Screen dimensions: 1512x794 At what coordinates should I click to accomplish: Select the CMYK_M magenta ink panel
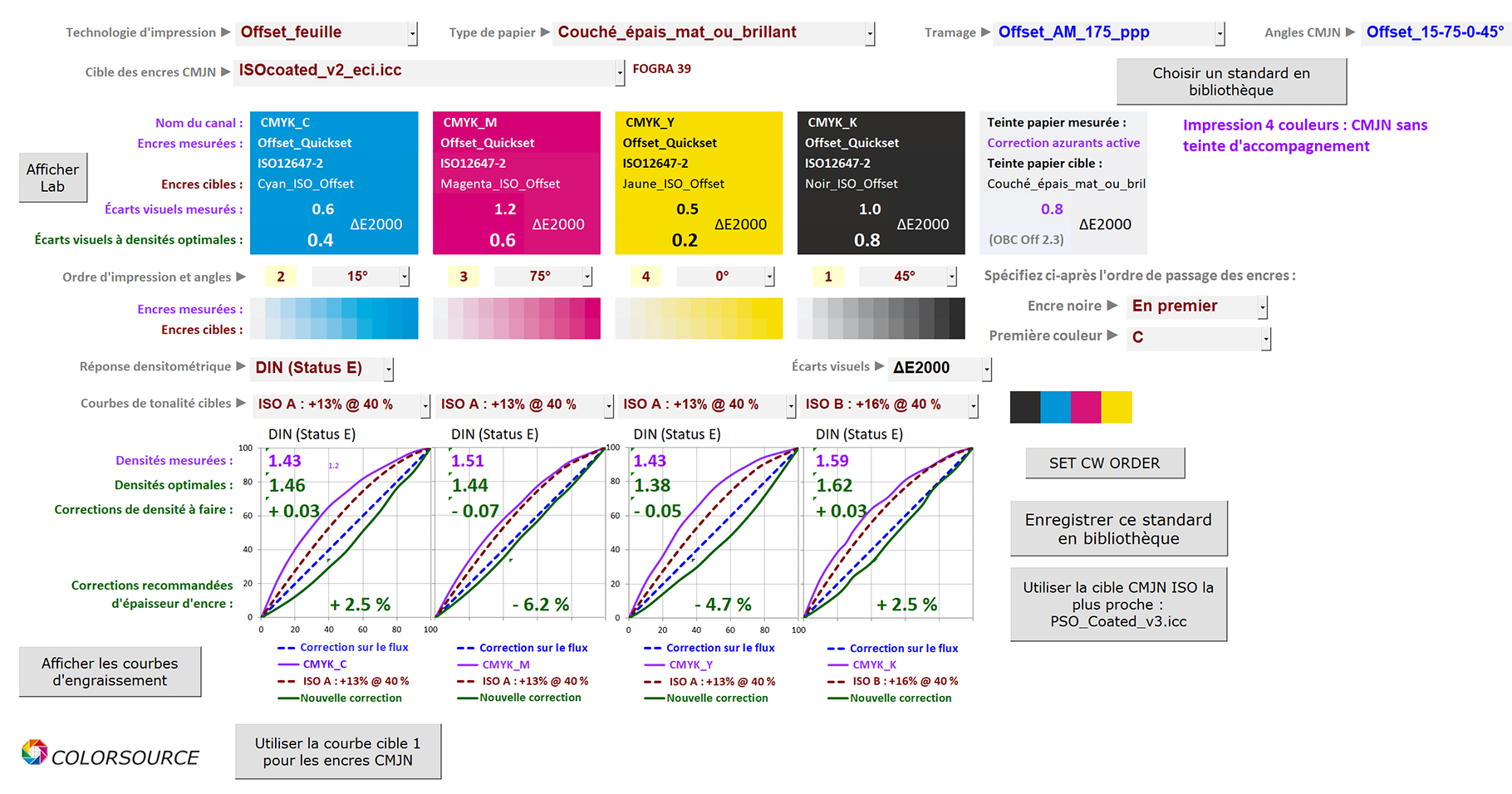[517, 183]
